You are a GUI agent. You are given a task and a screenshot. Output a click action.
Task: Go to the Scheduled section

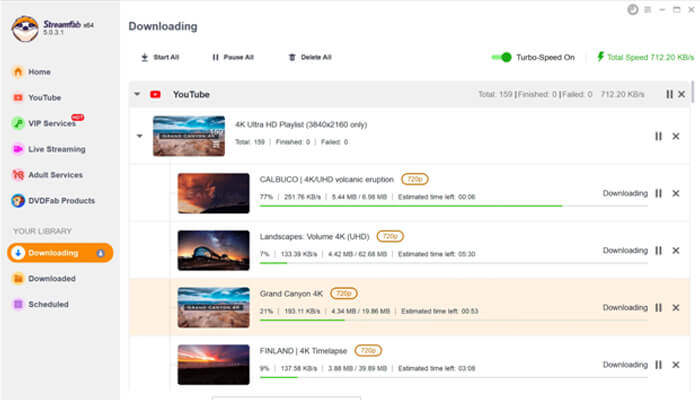pos(48,304)
